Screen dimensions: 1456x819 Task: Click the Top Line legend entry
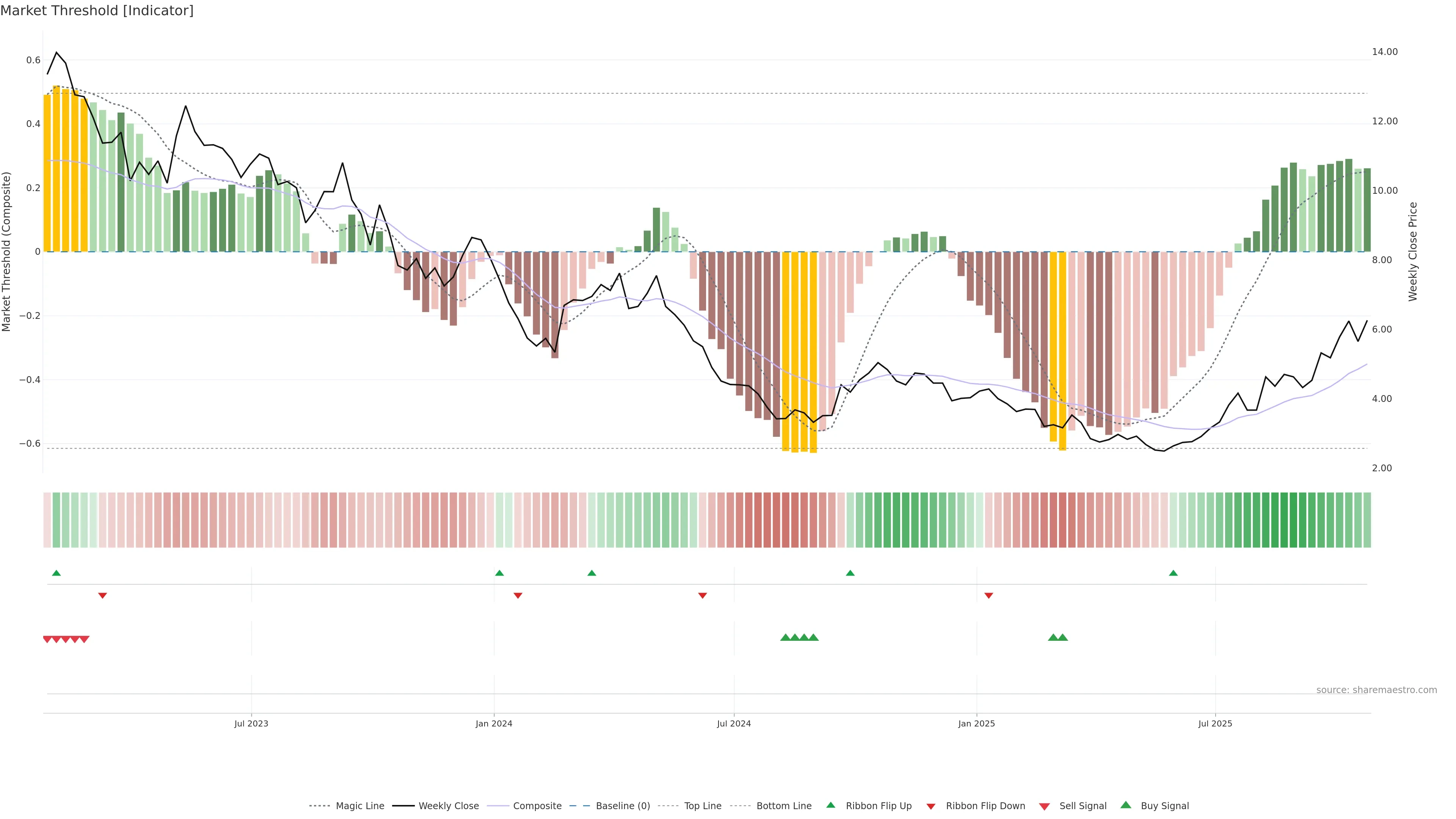[702, 805]
